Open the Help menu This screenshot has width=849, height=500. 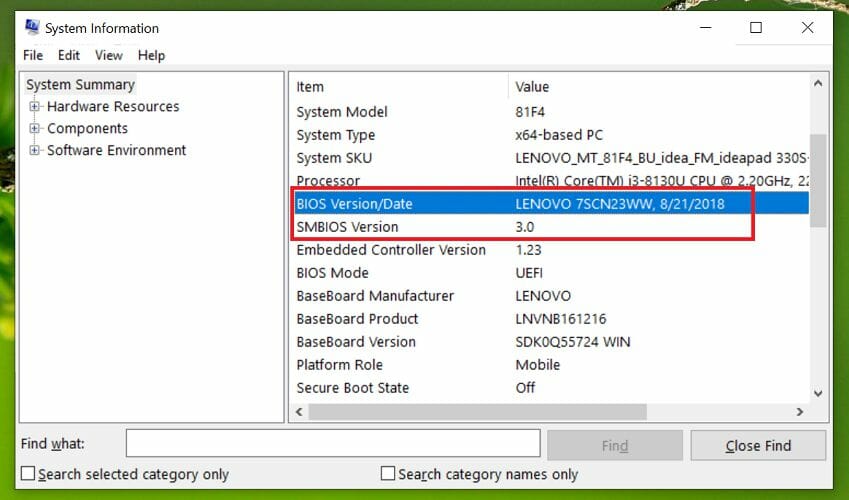tap(151, 55)
